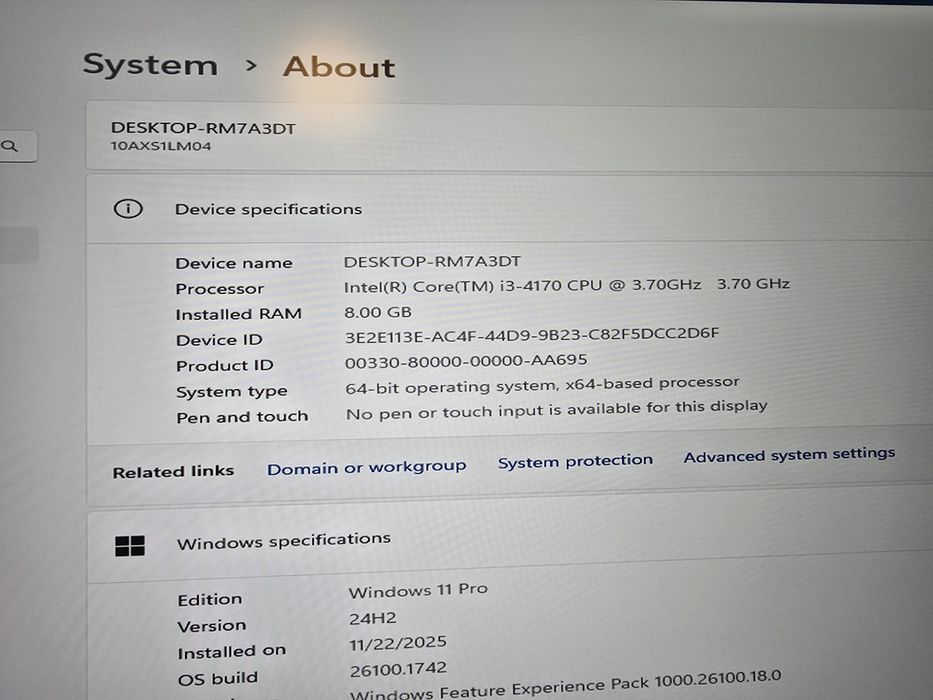933x700 pixels.
Task: Open Advanced system settings link
Action: 789,455
